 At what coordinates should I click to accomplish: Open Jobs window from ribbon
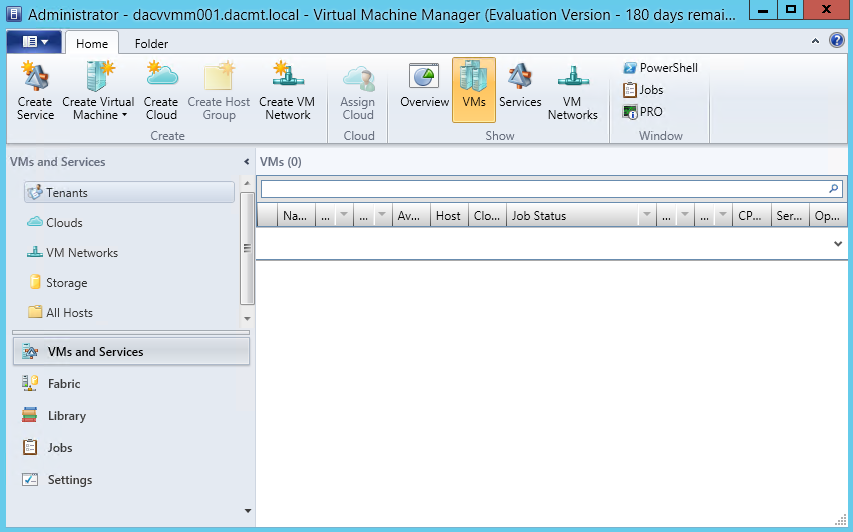click(x=643, y=90)
